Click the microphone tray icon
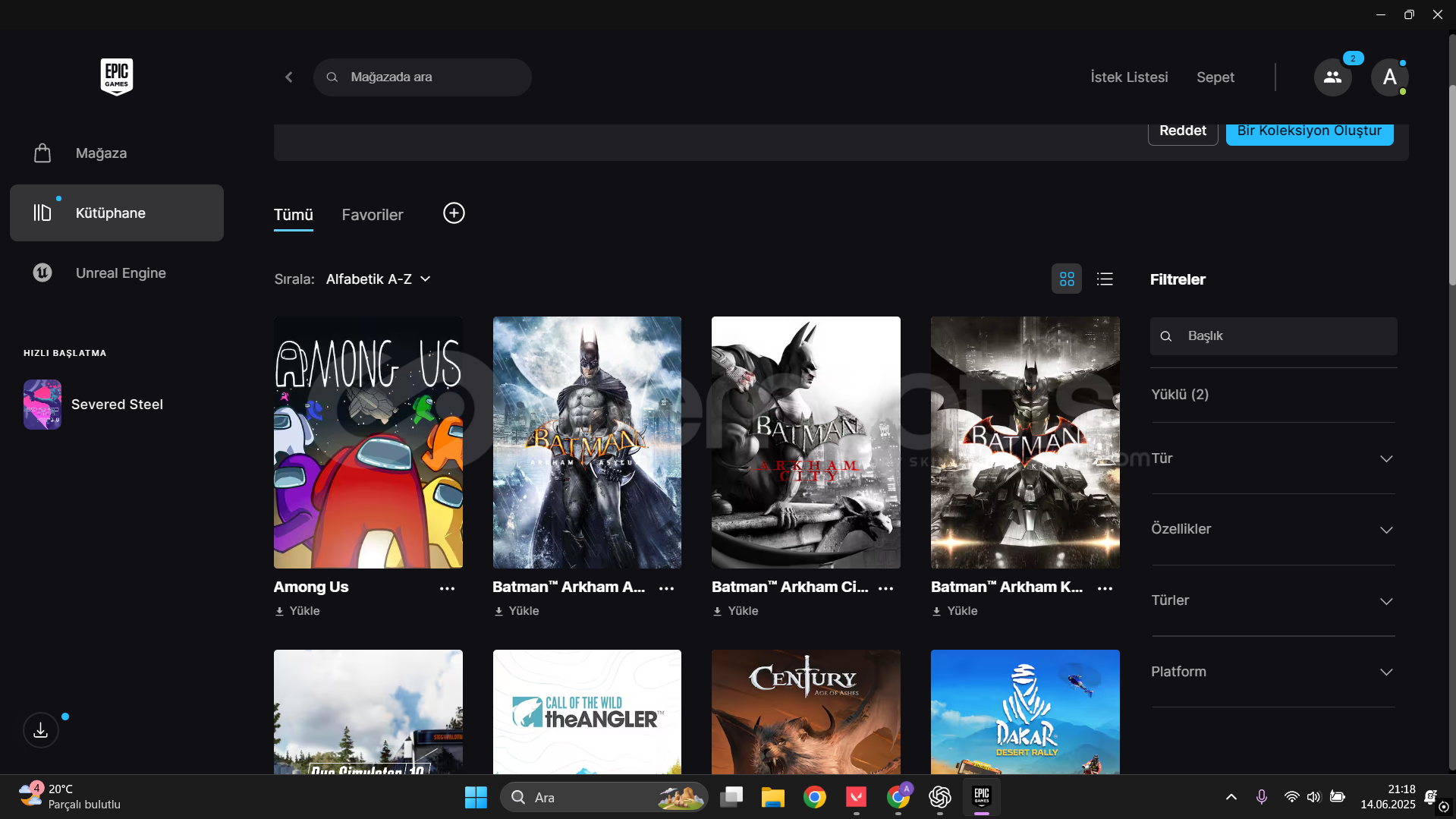 point(1261,797)
